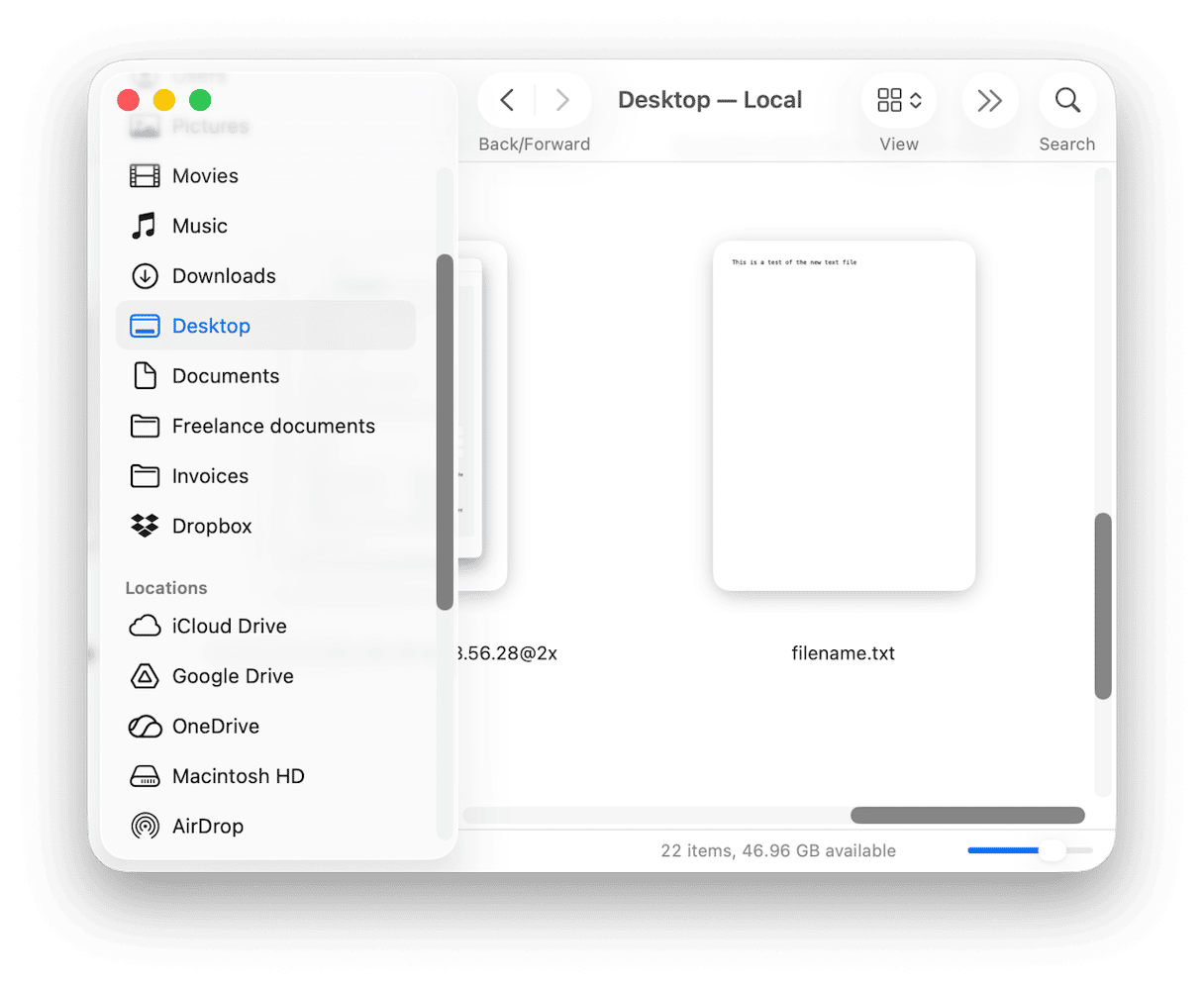Click the vertical scrollbar thumb of file area
Image resolution: width=1204 pixels, height=988 pixels.
pyautogui.click(x=1103, y=606)
